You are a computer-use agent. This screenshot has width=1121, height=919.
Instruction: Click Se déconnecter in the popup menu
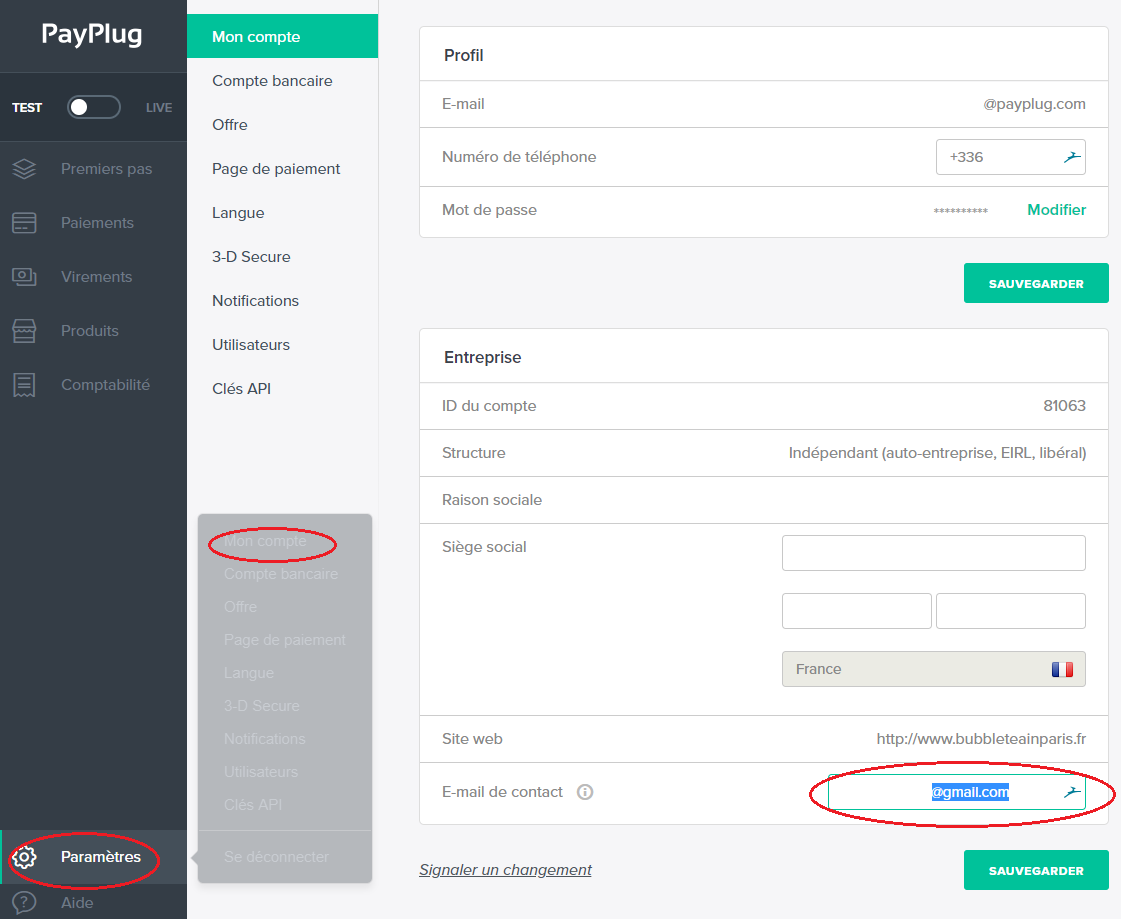coord(277,857)
